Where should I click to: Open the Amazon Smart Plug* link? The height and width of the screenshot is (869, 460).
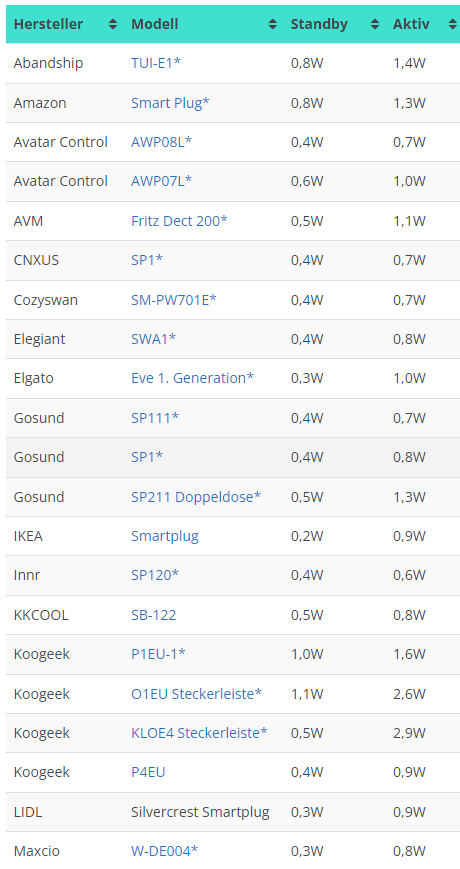[171, 103]
